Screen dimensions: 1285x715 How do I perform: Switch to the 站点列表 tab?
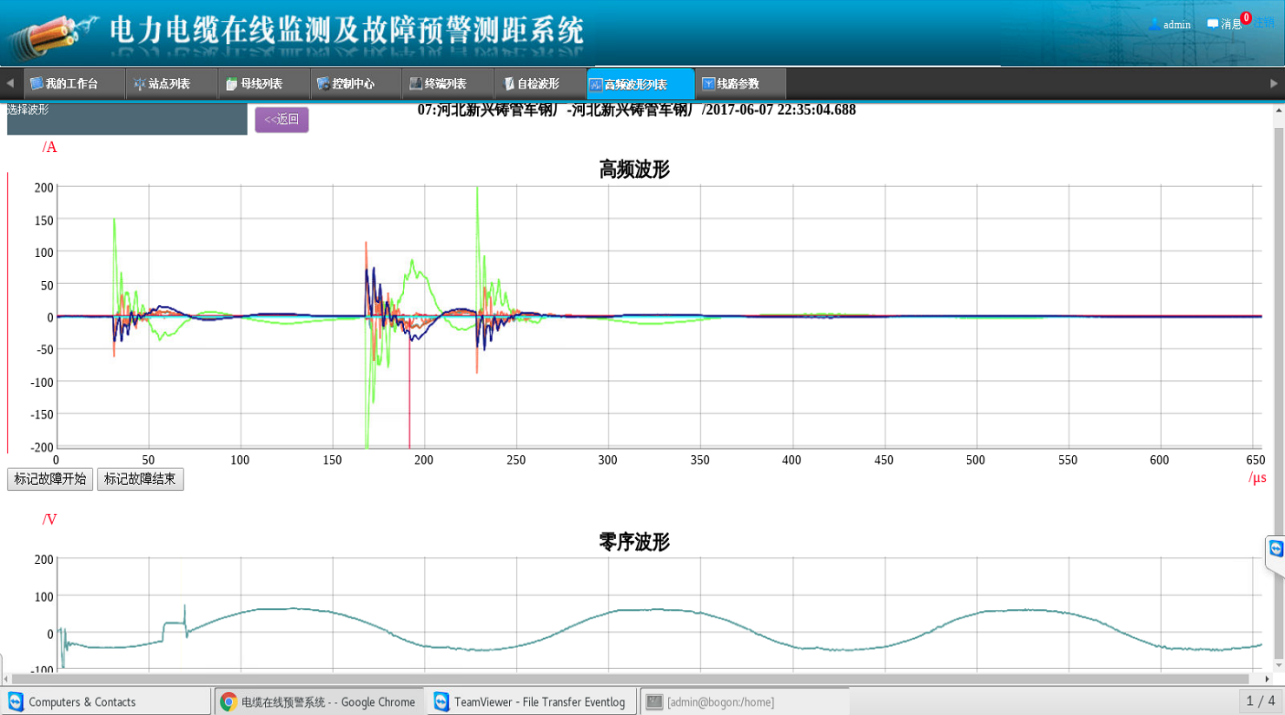point(161,84)
